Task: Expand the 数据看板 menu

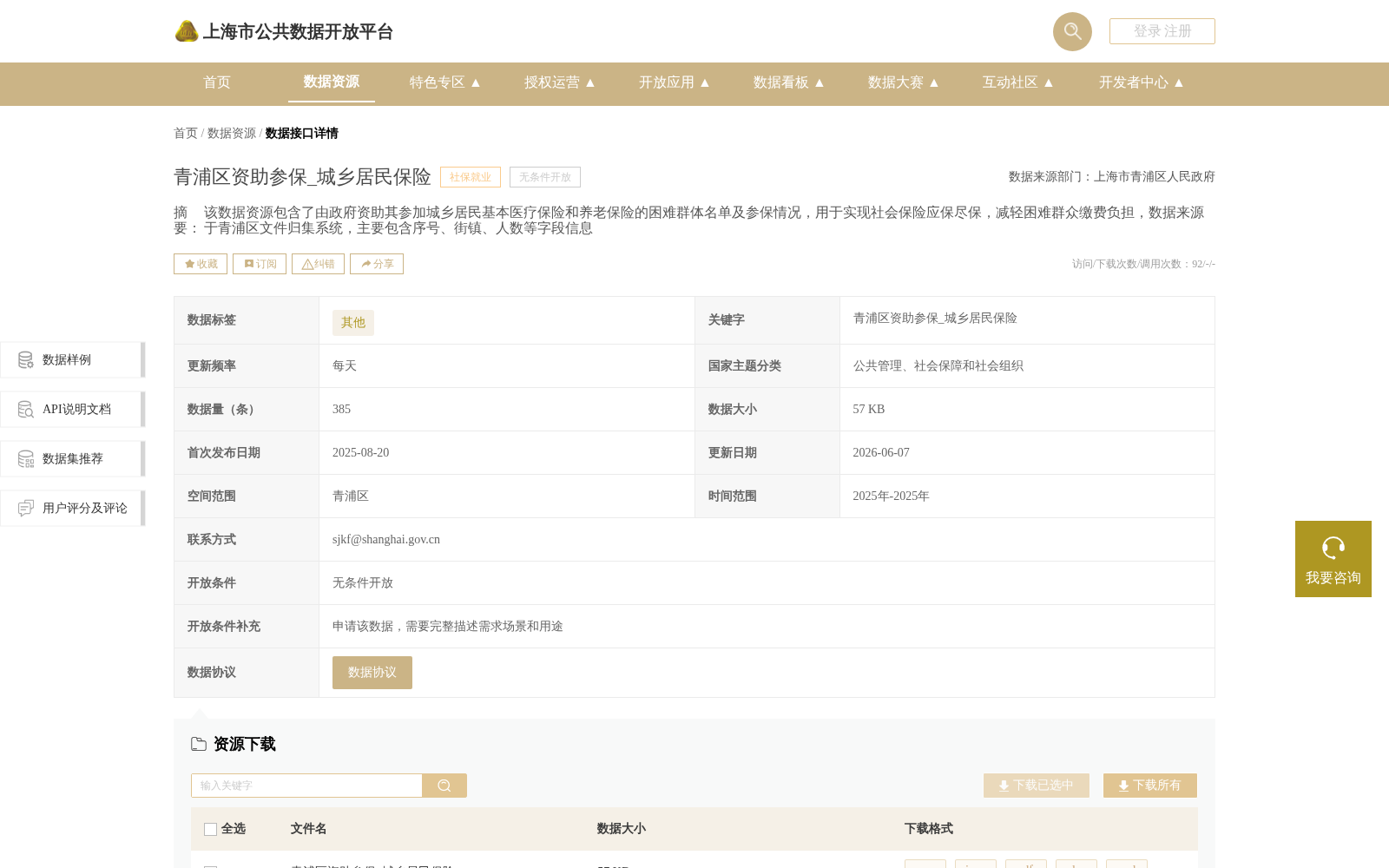Action: 788,82
